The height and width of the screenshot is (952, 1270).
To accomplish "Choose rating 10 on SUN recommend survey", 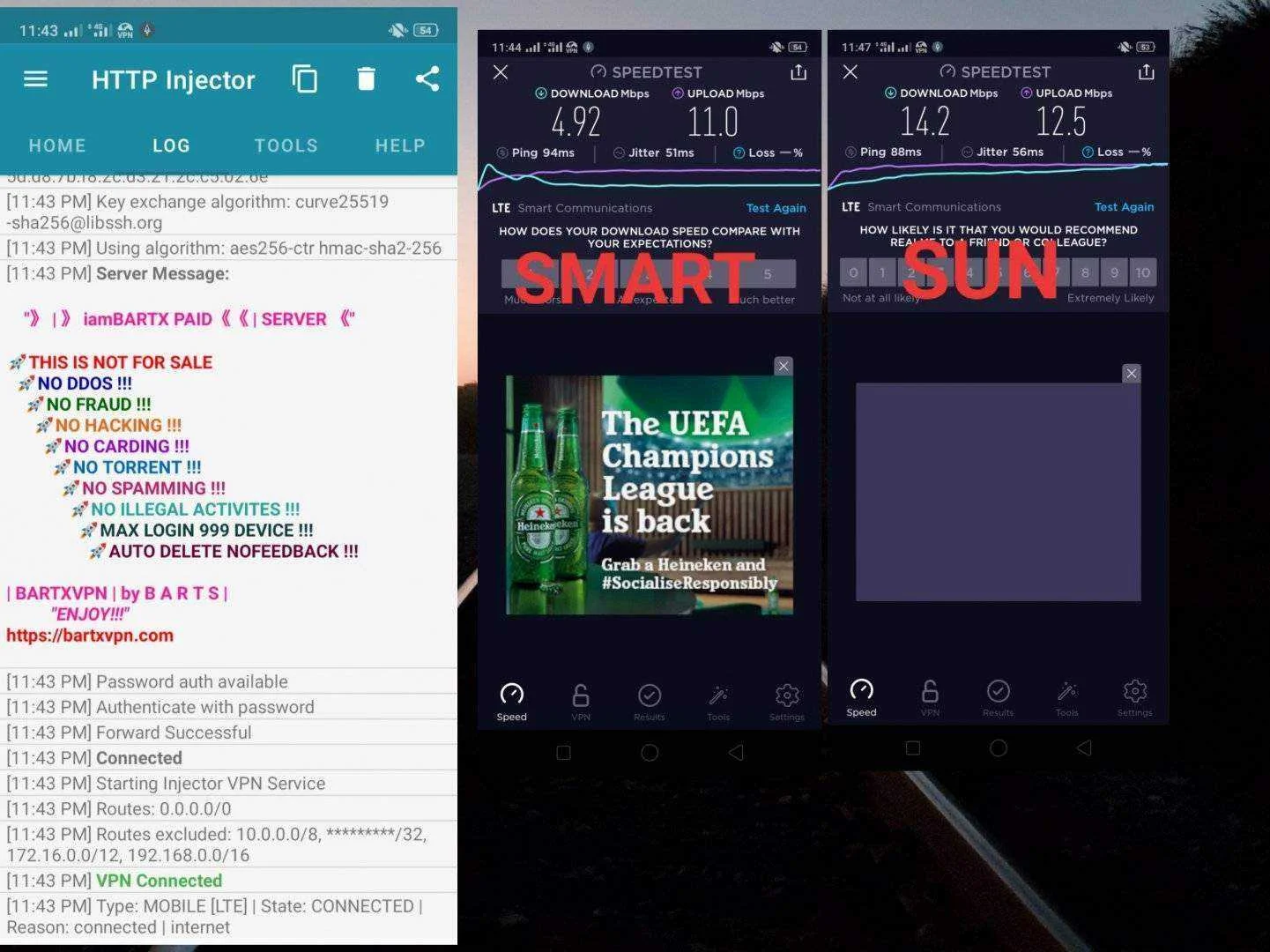I will (1143, 272).
